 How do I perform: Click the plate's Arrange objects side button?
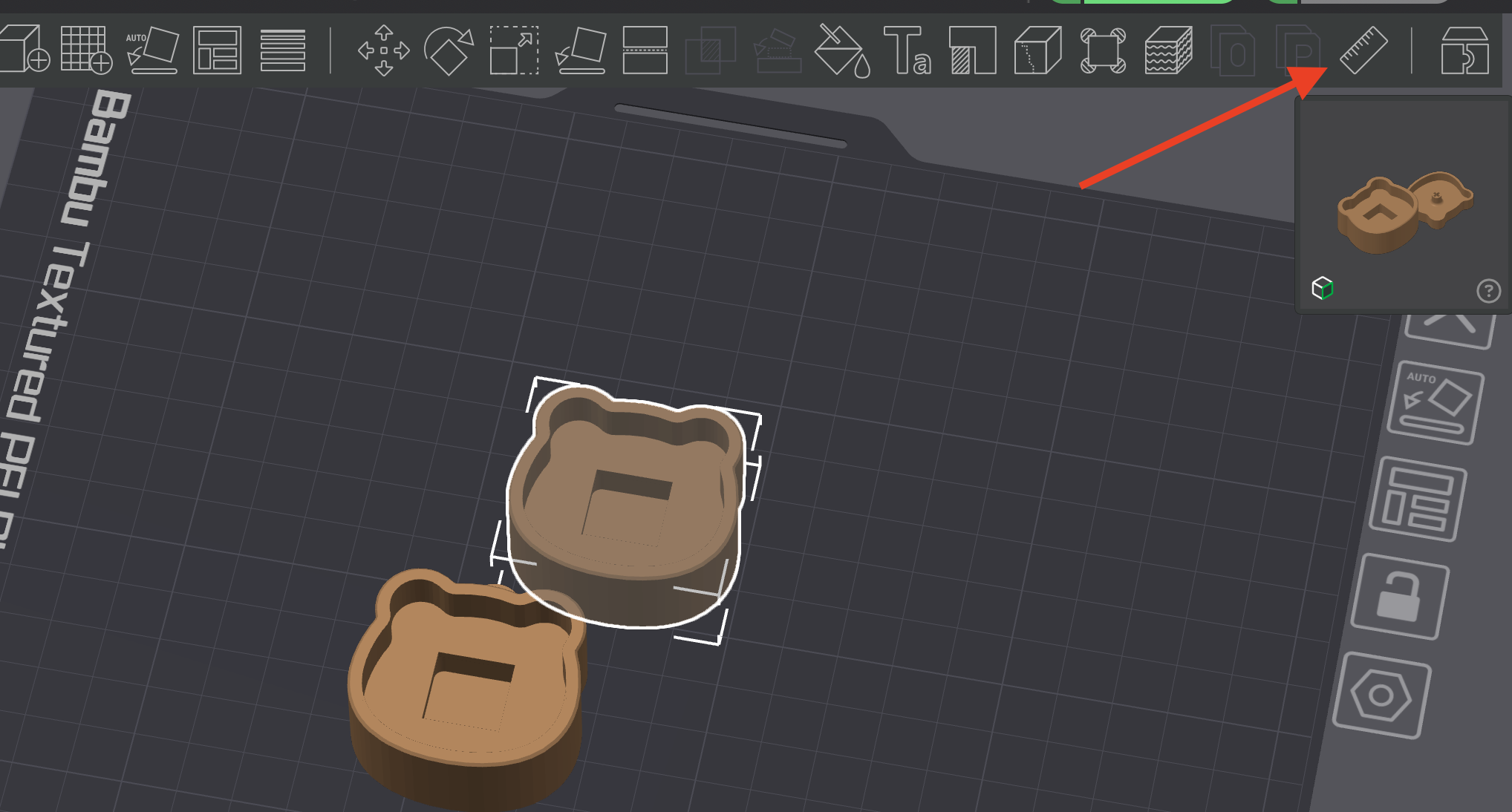(1417, 499)
